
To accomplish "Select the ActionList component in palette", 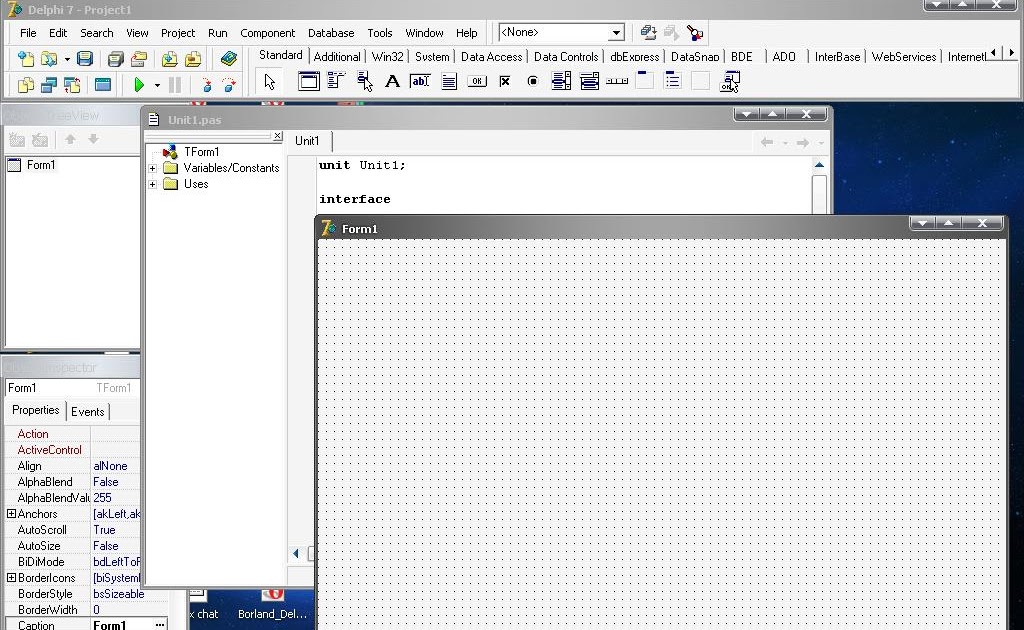I will pyautogui.click(x=729, y=82).
